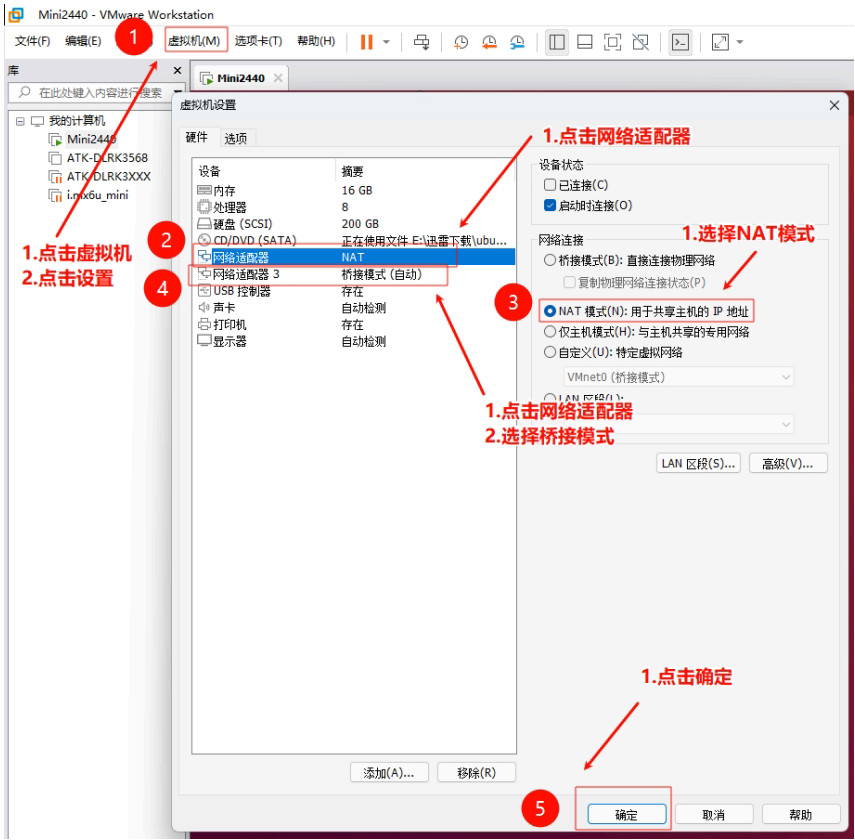Open the 帮助(H) menu

point(316,41)
